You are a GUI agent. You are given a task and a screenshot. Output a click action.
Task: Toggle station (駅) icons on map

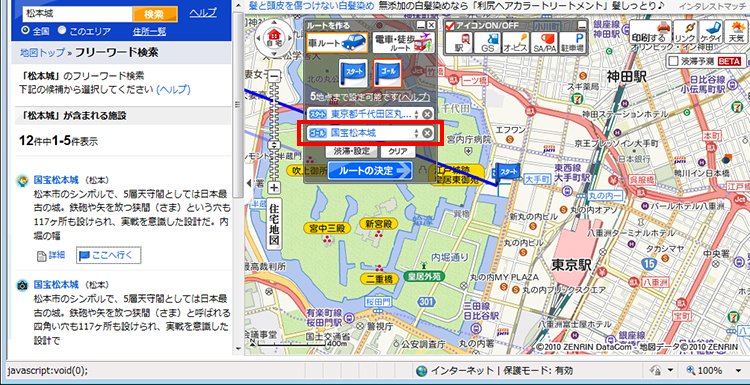click(460, 43)
